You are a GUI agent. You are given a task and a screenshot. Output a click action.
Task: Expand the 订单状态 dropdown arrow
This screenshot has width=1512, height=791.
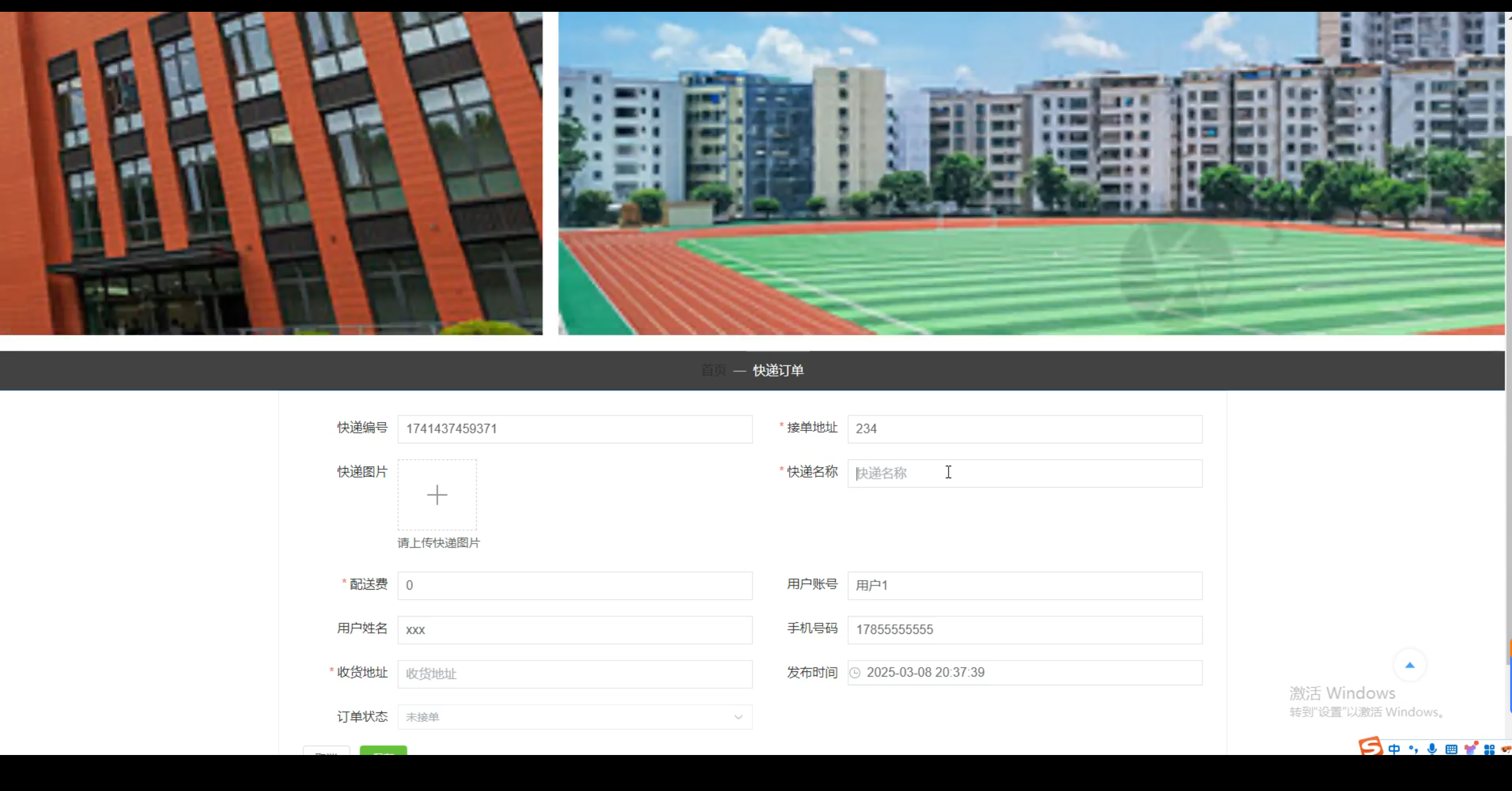(738, 717)
